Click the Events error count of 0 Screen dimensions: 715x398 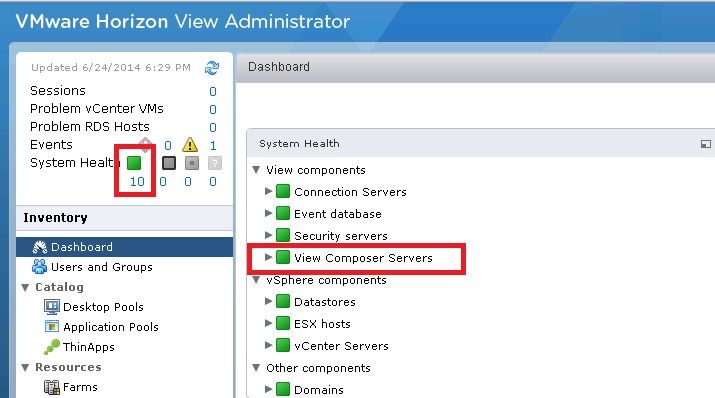pyautogui.click(x=168, y=145)
